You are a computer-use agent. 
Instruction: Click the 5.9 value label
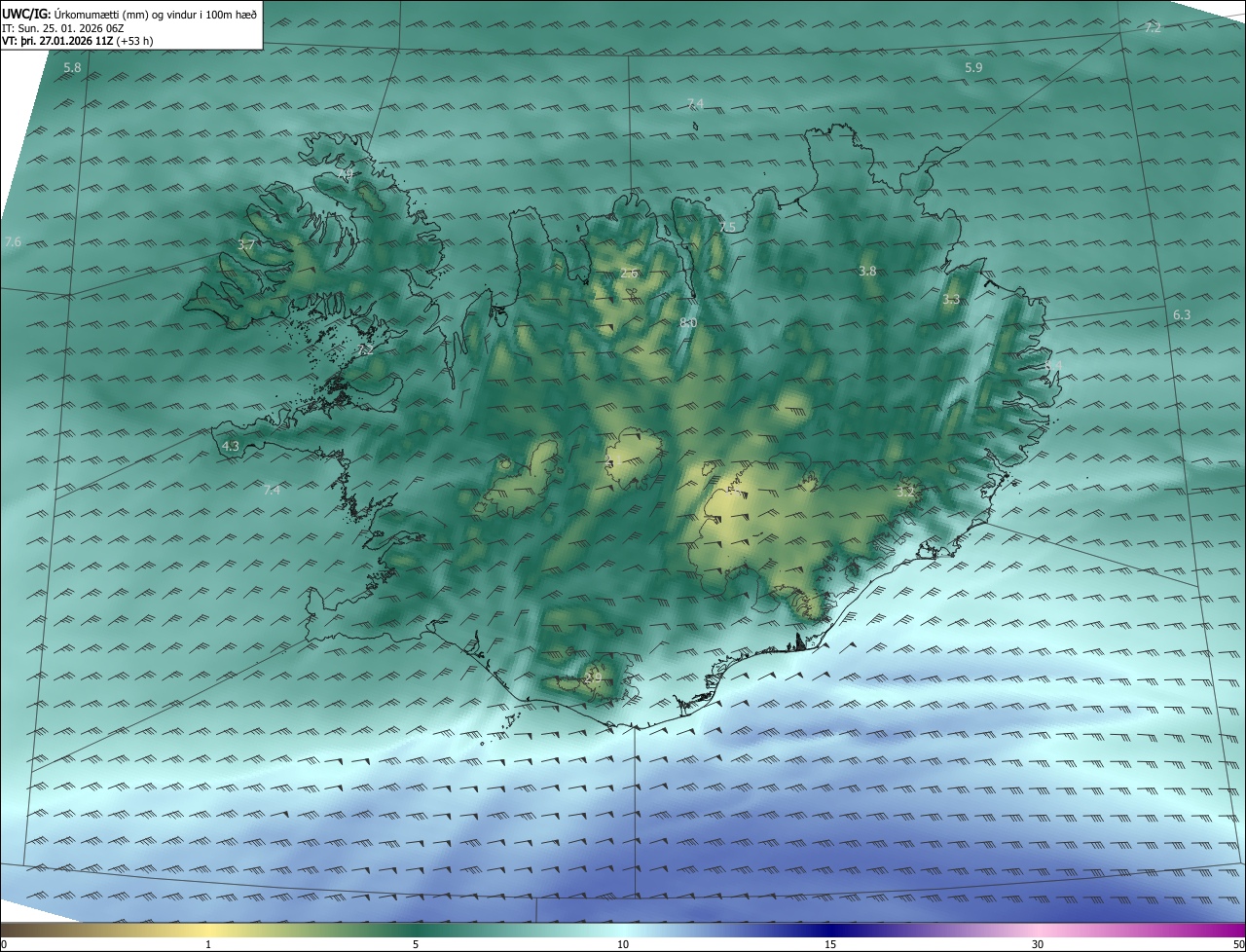[x=973, y=67]
